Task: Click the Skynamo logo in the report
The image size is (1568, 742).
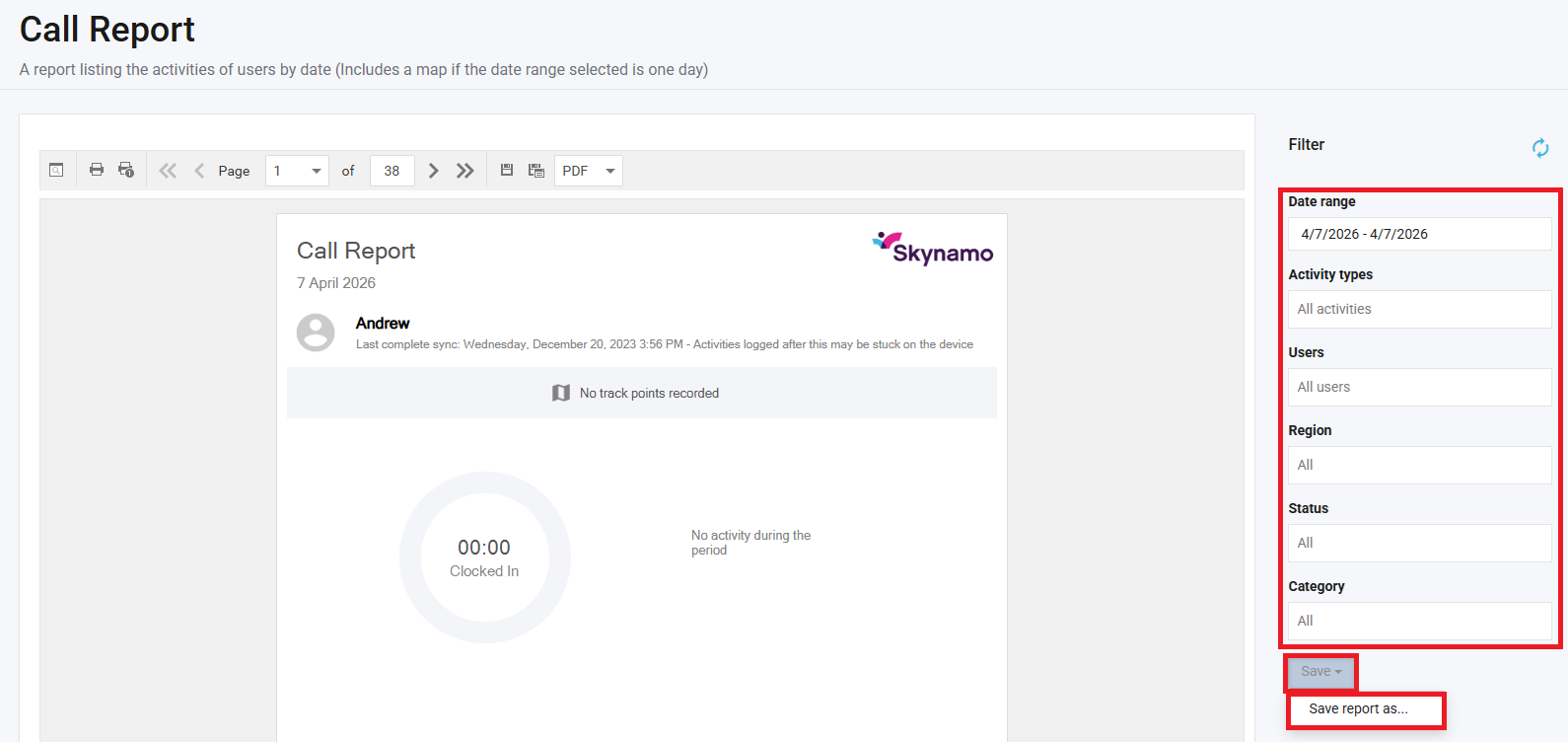Action: [933, 249]
